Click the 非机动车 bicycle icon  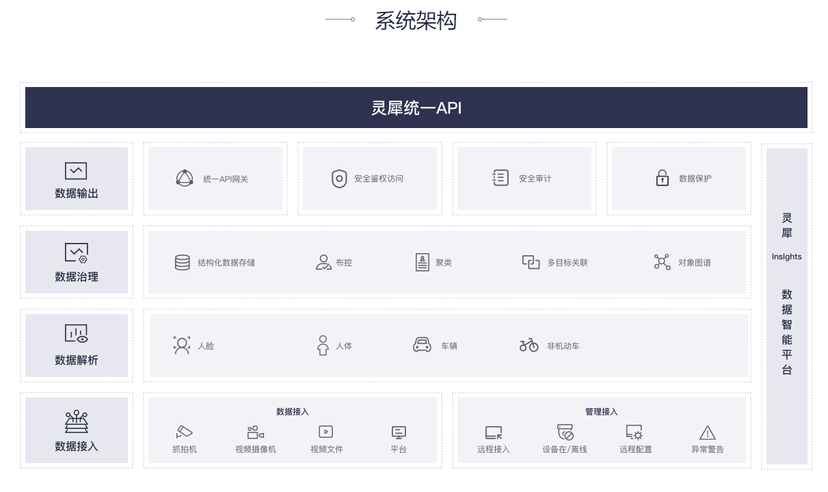(529, 345)
